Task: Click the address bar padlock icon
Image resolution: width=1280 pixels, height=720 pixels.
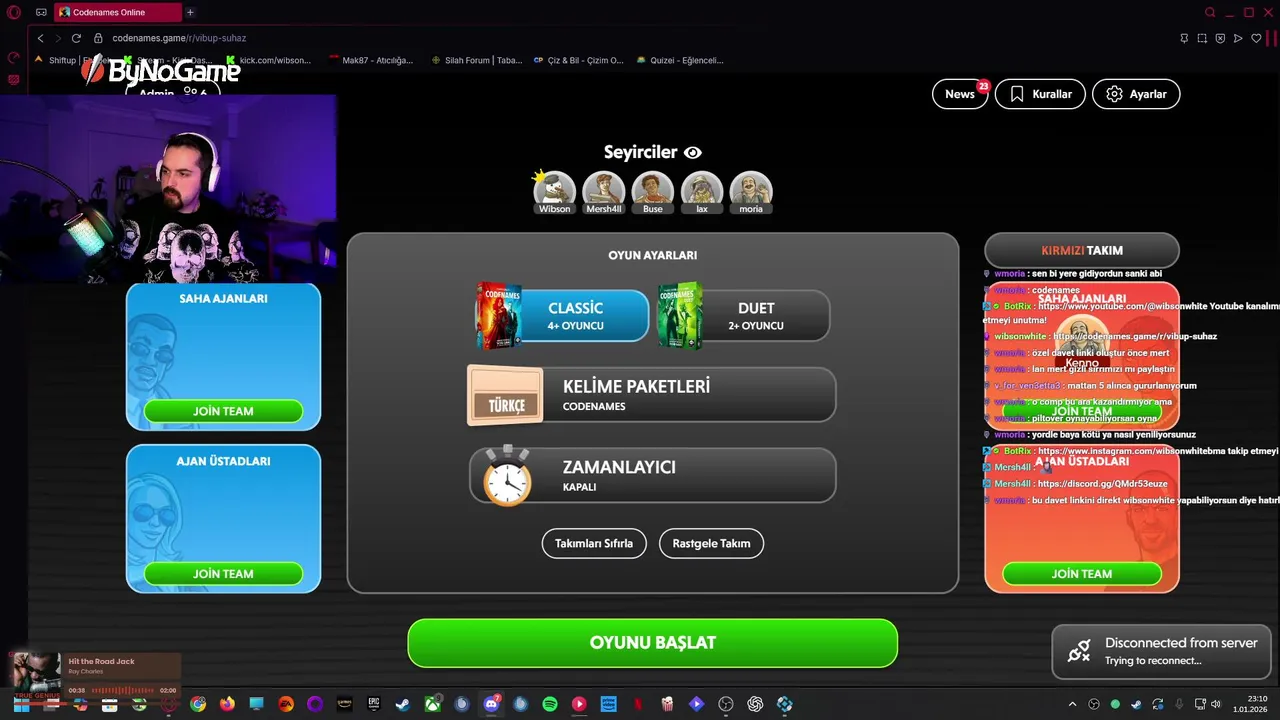Action: (x=98, y=38)
